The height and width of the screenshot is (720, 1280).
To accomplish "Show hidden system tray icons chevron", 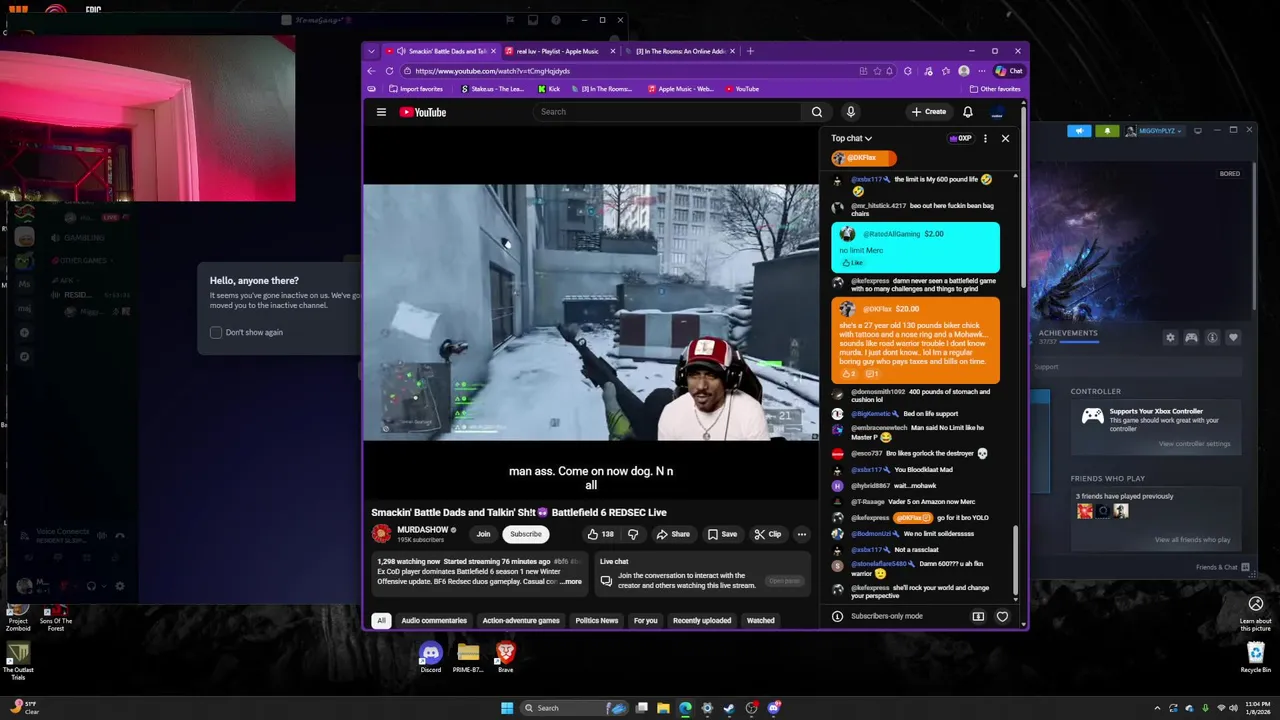I will (x=1158, y=708).
